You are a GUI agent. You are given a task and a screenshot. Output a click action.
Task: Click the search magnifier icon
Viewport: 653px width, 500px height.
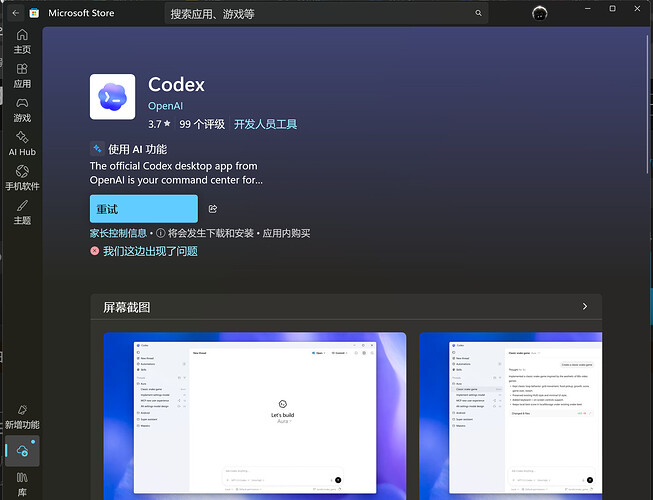pos(479,13)
